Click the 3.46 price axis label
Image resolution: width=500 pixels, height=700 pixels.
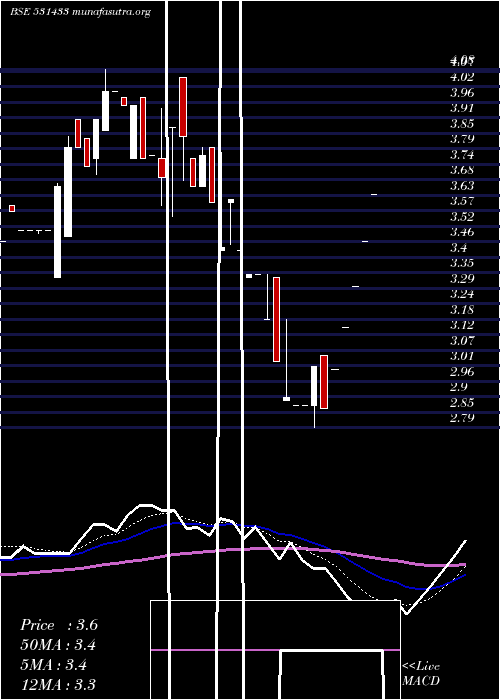click(462, 232)
